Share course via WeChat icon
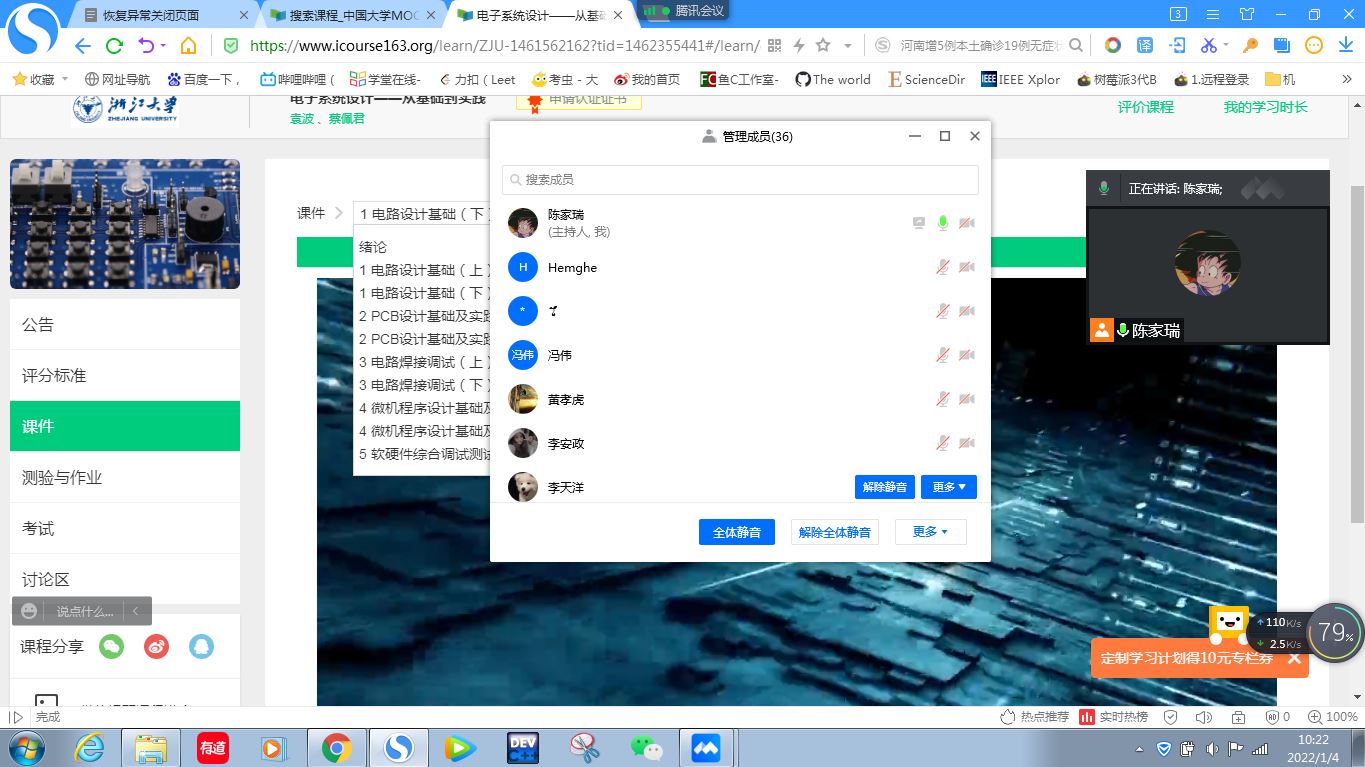 111,647
